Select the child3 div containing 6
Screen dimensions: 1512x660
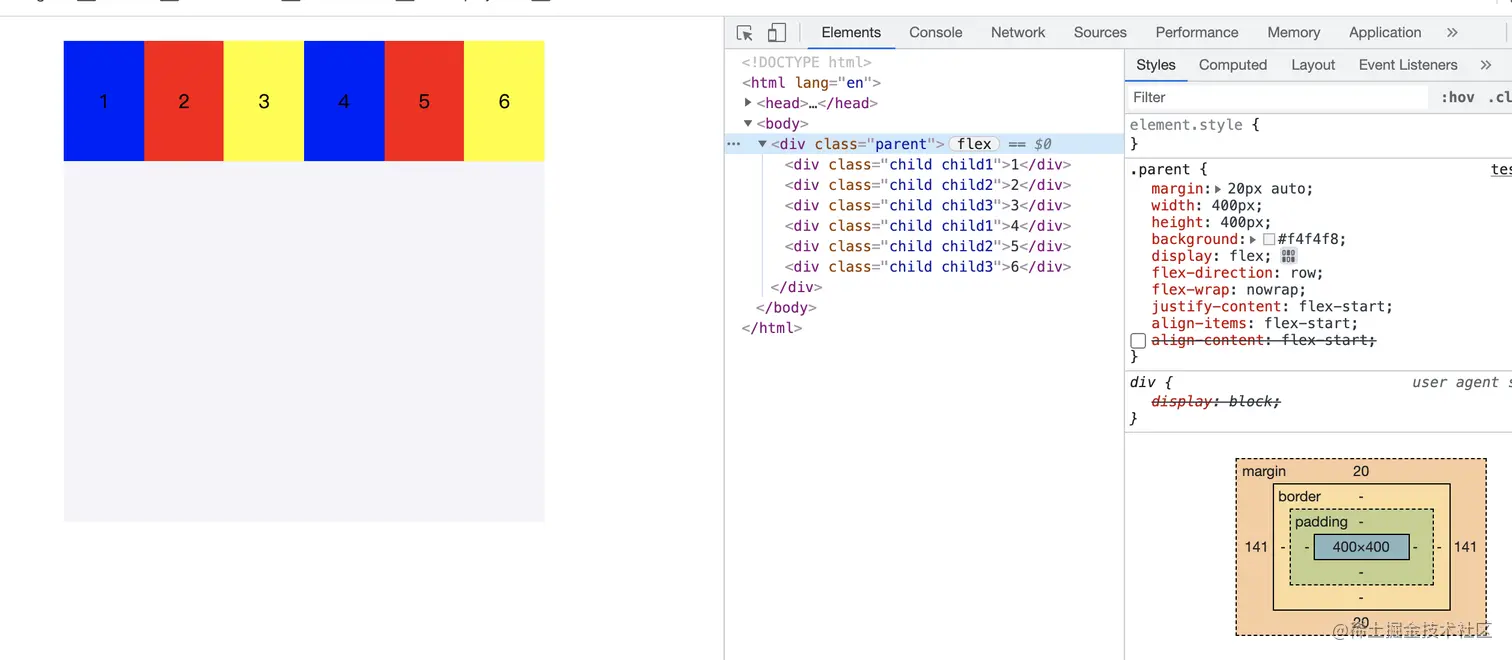tap(928, 267)
